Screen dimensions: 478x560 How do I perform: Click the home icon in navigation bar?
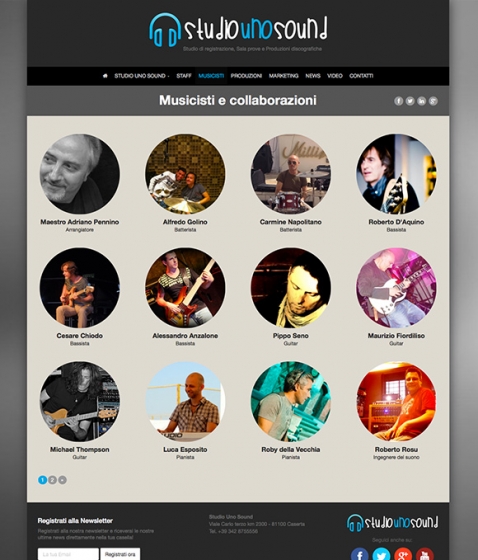coord(105,76)
